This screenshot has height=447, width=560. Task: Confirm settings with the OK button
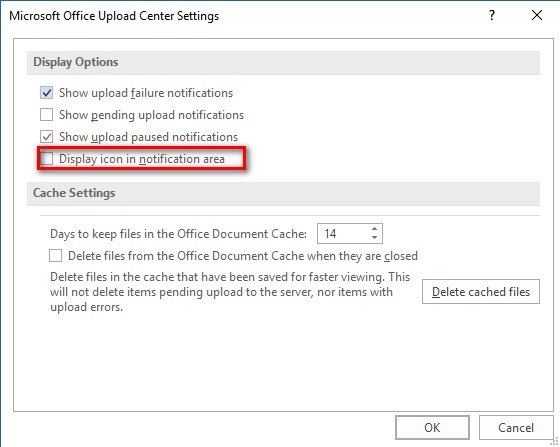pos(432,427)
